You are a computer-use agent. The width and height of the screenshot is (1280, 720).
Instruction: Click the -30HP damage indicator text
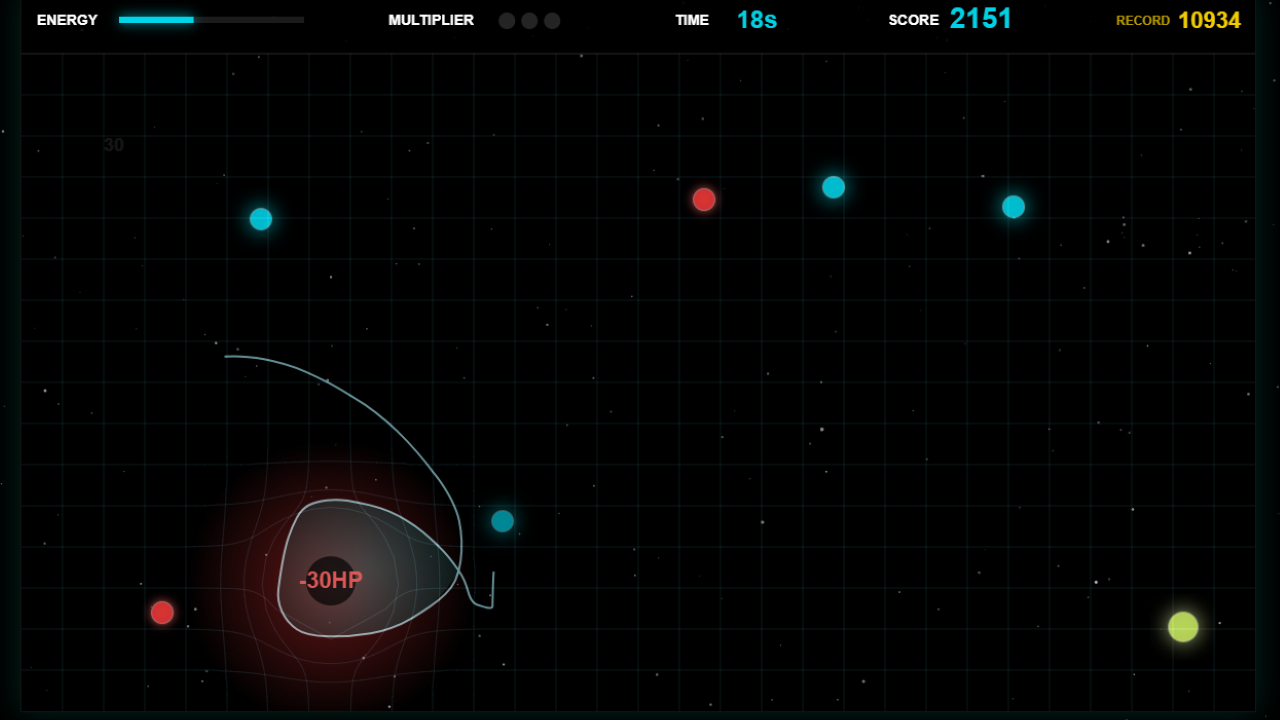point(329,579)
